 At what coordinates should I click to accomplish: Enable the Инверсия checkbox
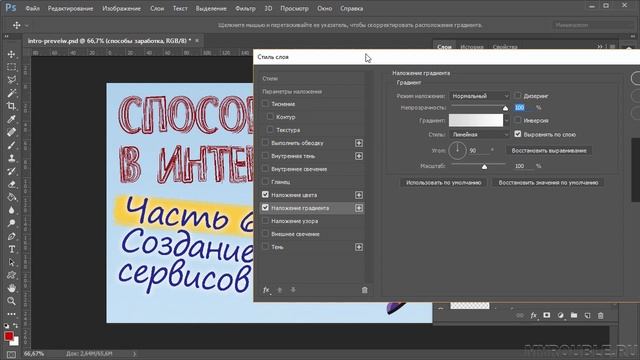tap(518, 120)
